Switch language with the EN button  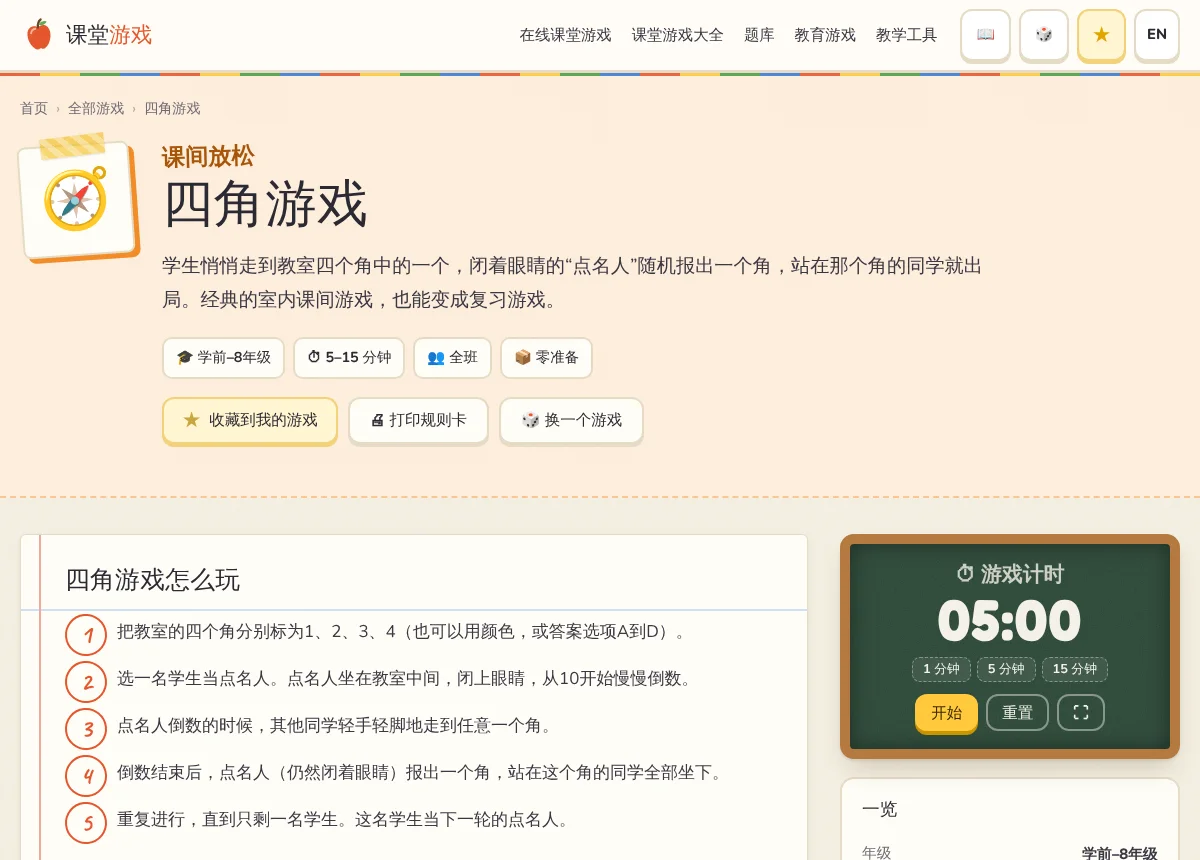click(1157, 35)
